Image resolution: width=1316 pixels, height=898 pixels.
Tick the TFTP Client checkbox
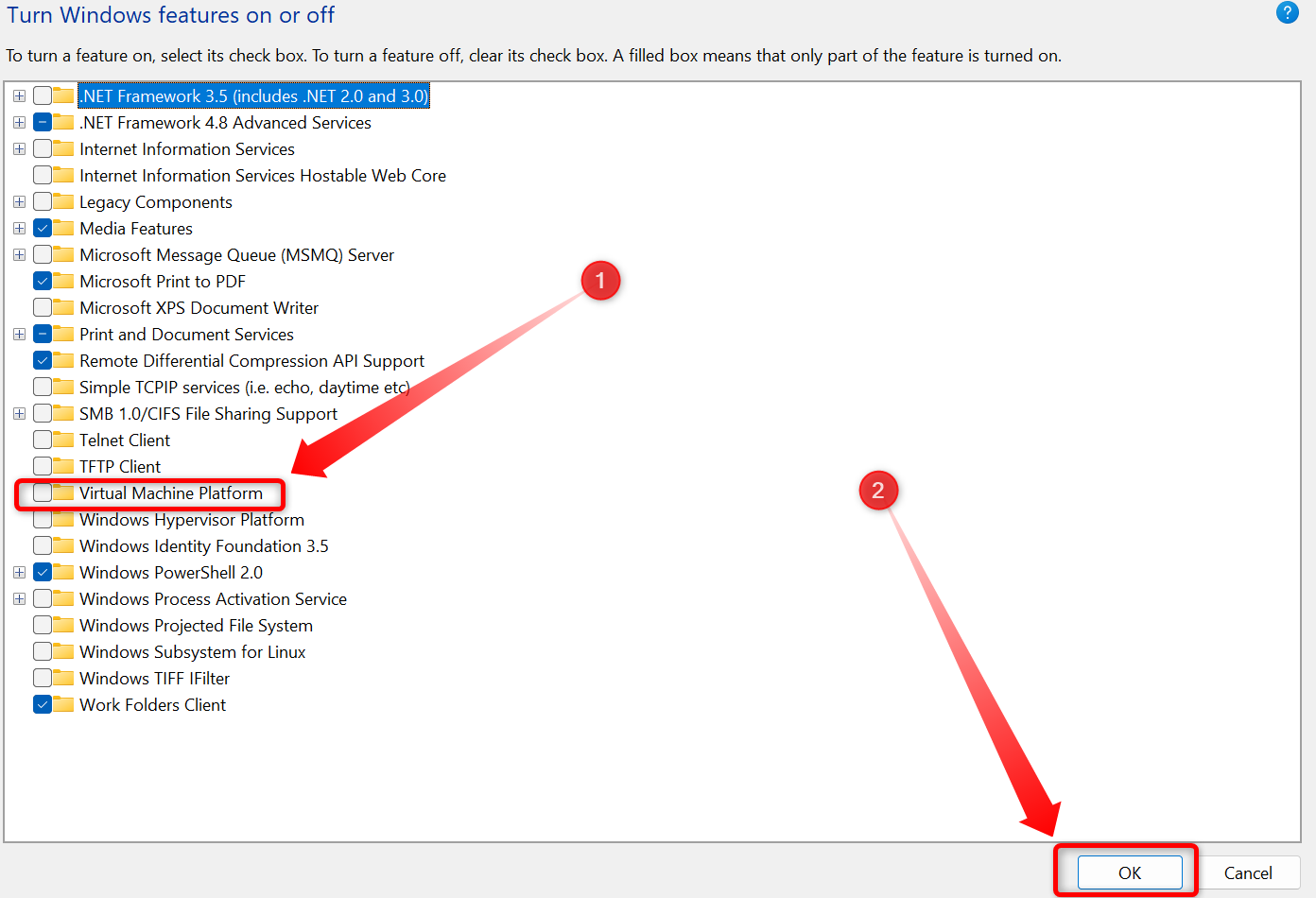coord(43,466)
